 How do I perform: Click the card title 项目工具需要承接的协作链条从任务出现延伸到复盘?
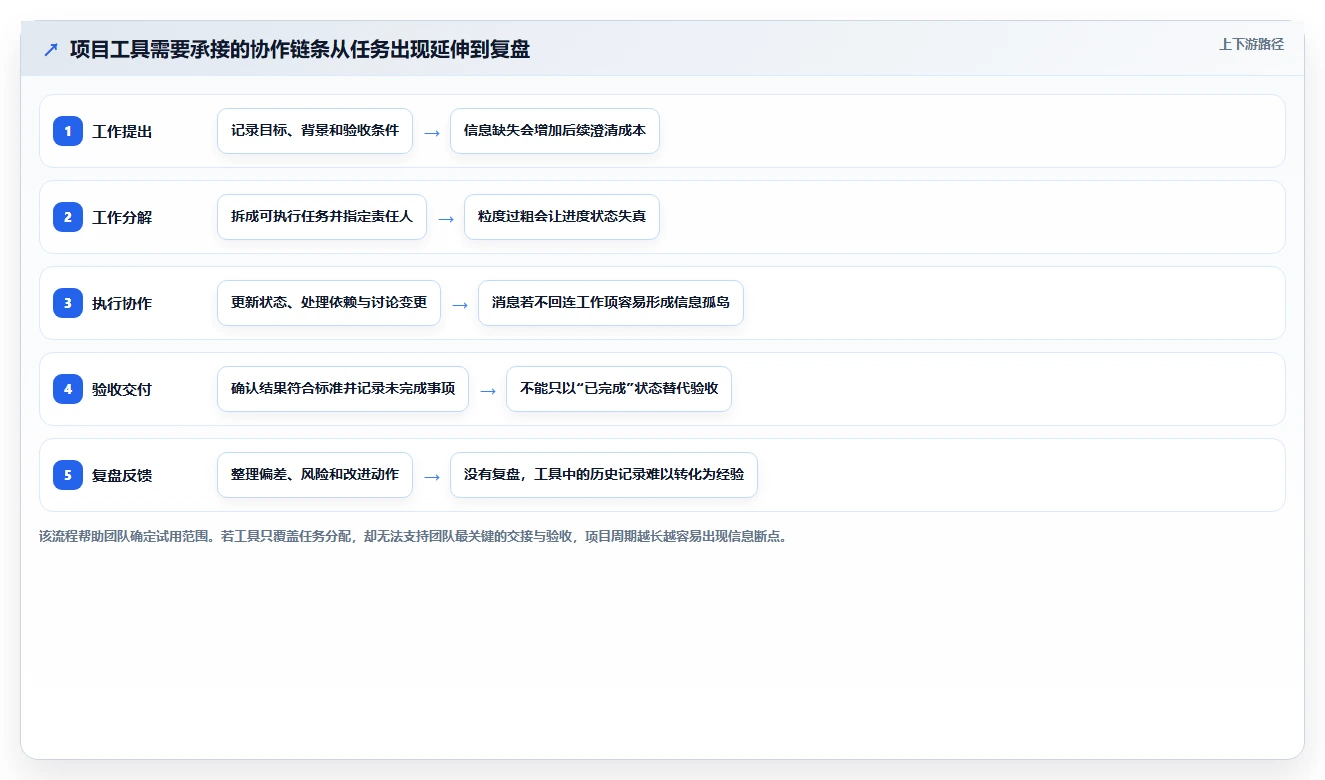[x=300, y=50]
